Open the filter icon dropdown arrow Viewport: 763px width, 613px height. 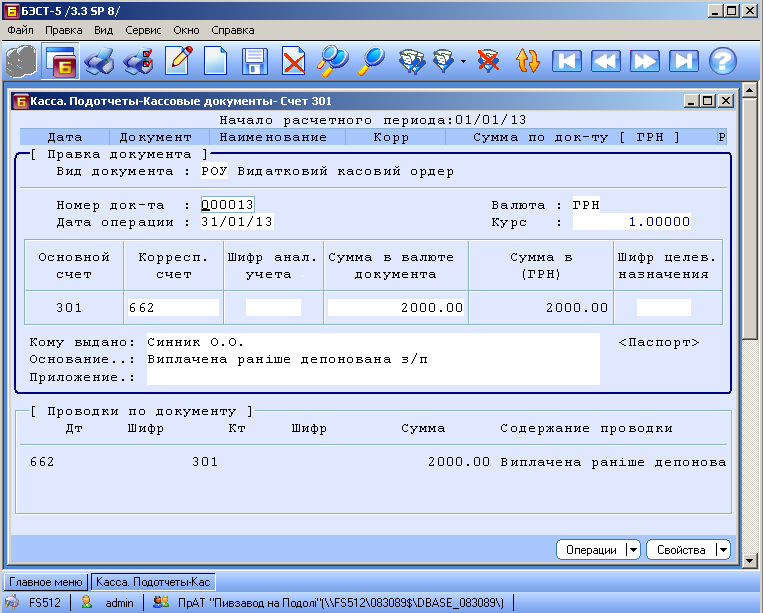[463, 61]
